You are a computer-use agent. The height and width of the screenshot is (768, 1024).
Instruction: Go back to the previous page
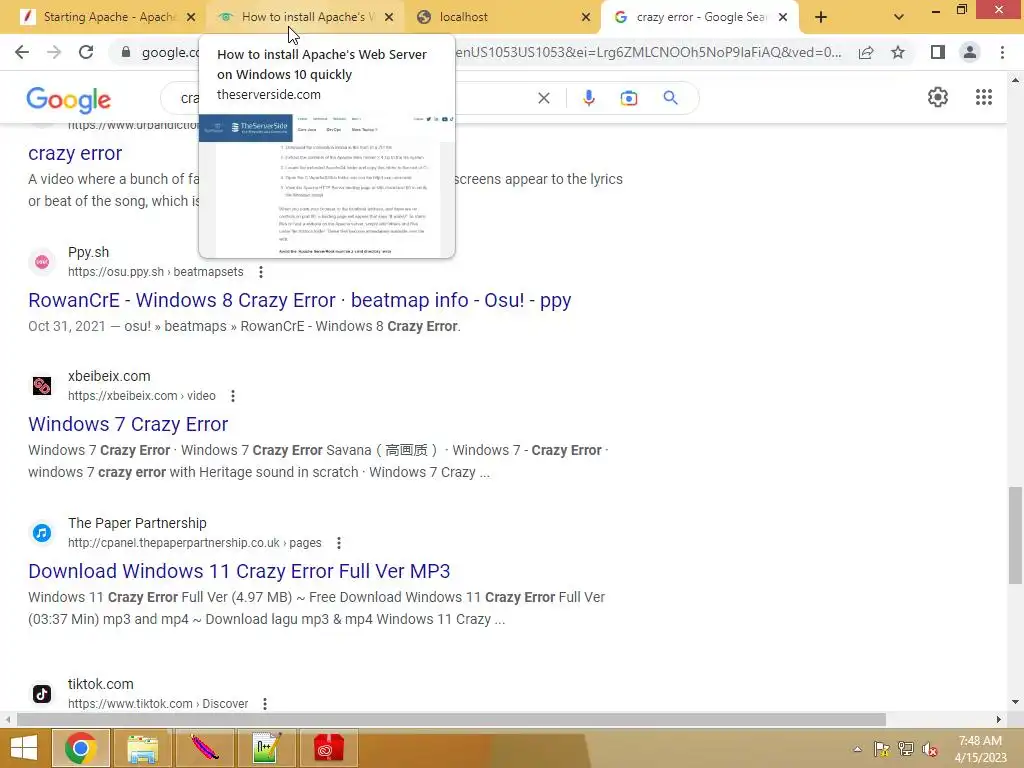point(22,52)
